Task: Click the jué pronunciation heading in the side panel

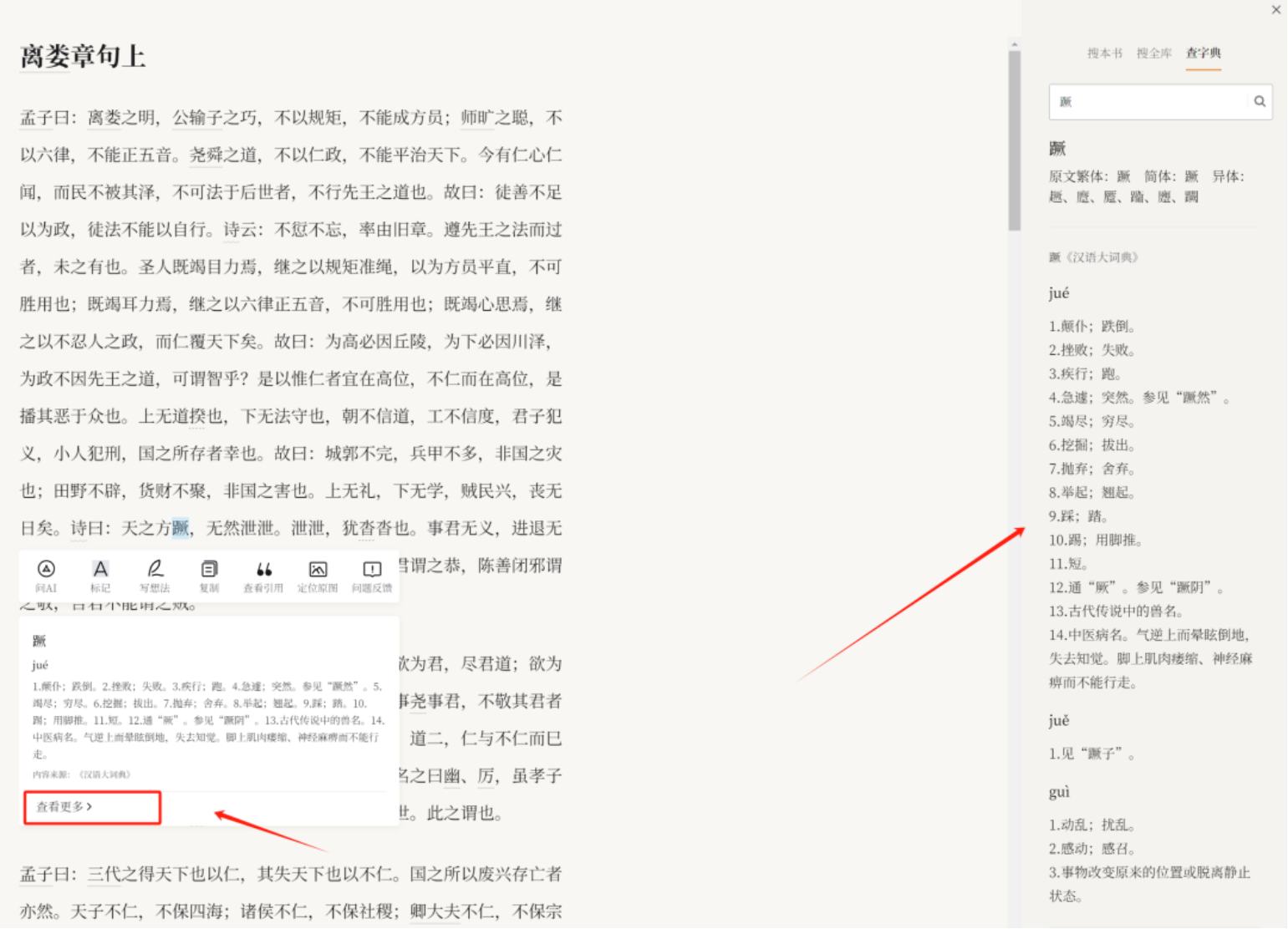Action: [x=1059, y=292]
